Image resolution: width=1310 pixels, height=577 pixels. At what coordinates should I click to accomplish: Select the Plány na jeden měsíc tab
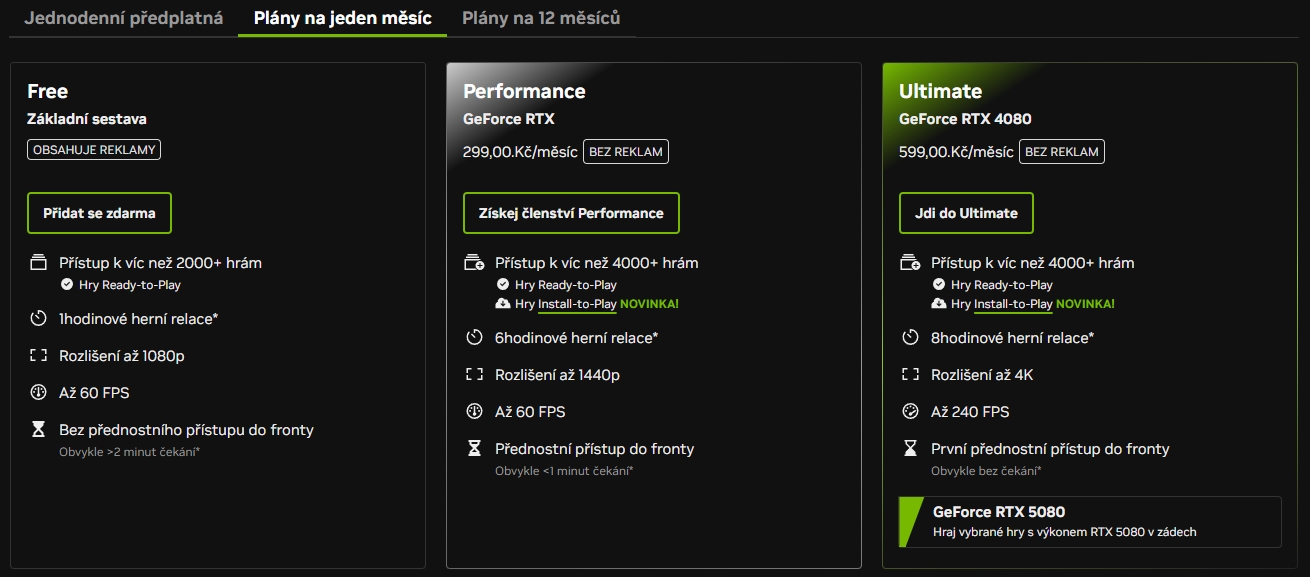pyautogui.click(x=342, y=17)
